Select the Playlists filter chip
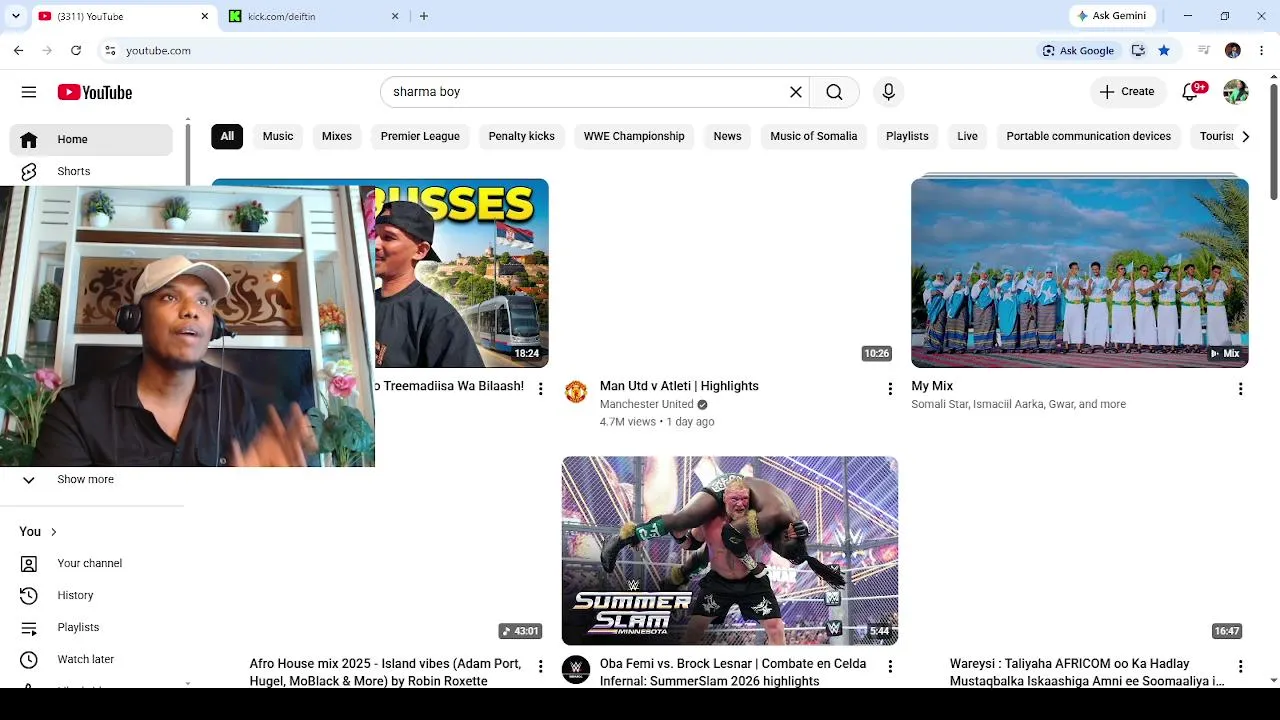The image size is (1280, 720). coord(907,136)
